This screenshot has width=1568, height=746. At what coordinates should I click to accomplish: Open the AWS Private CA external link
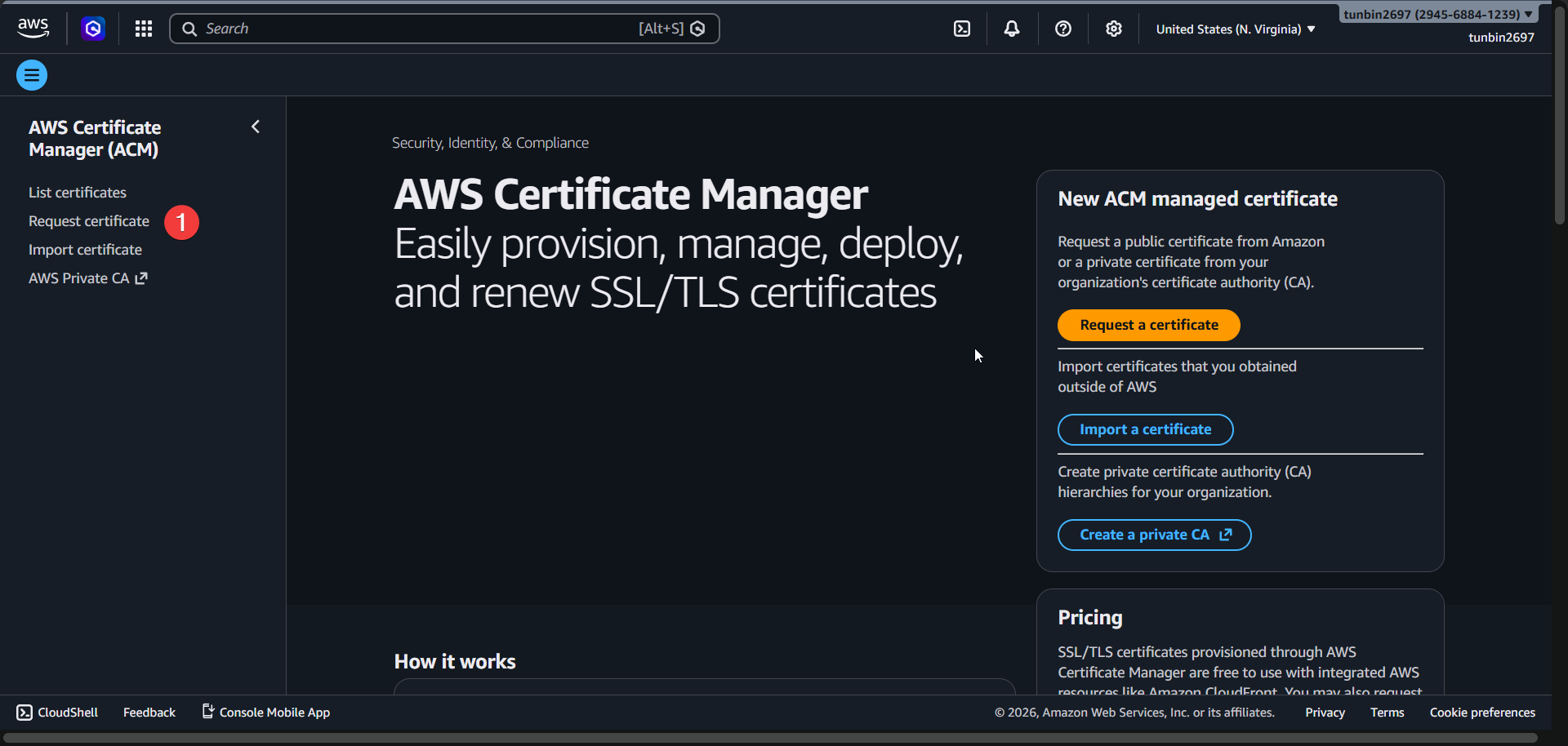87,278
